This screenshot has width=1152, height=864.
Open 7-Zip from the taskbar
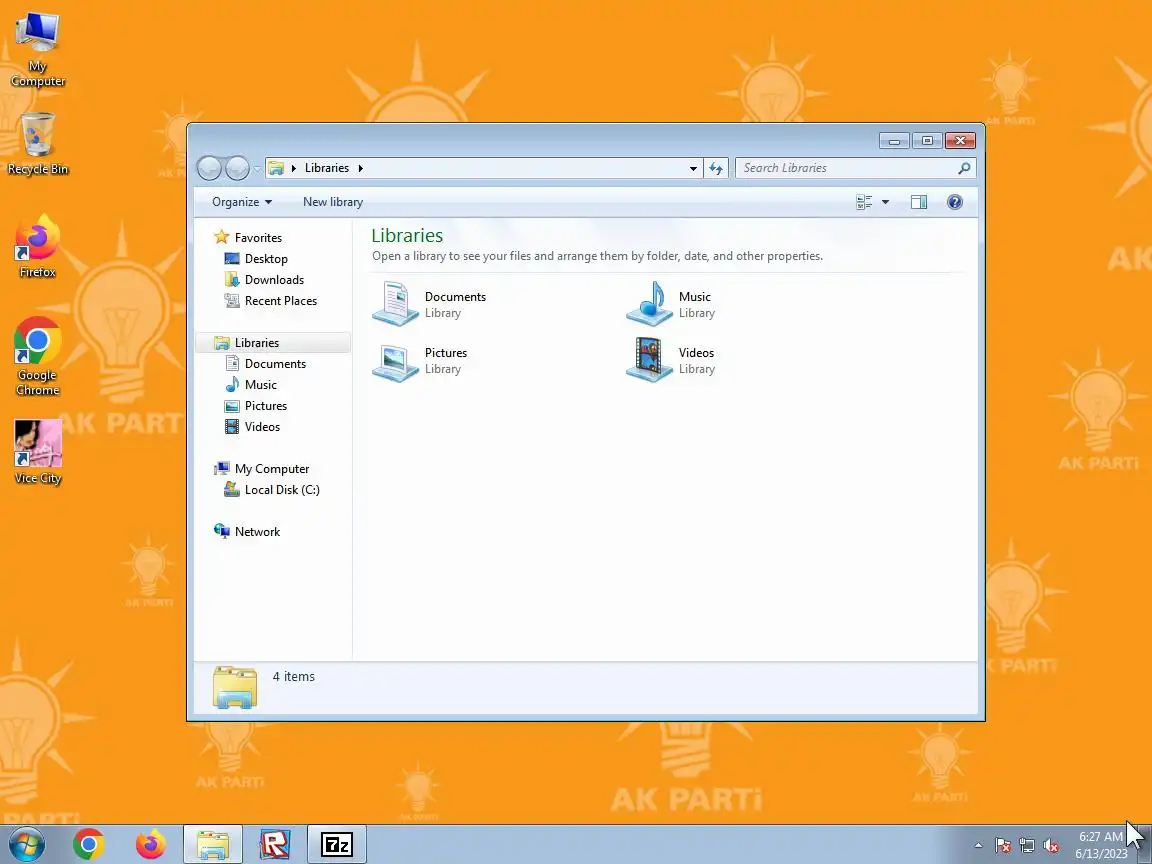pos(336,845)
